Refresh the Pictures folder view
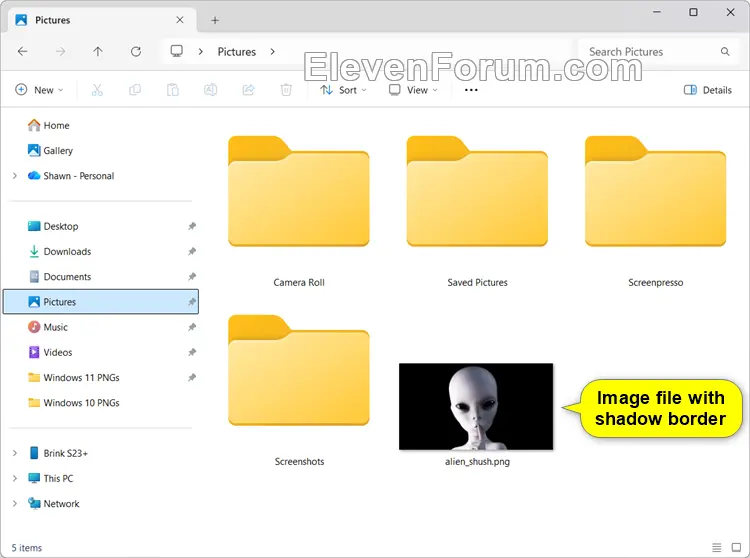Screen dimensions: 750x558 tap(136, 52)
